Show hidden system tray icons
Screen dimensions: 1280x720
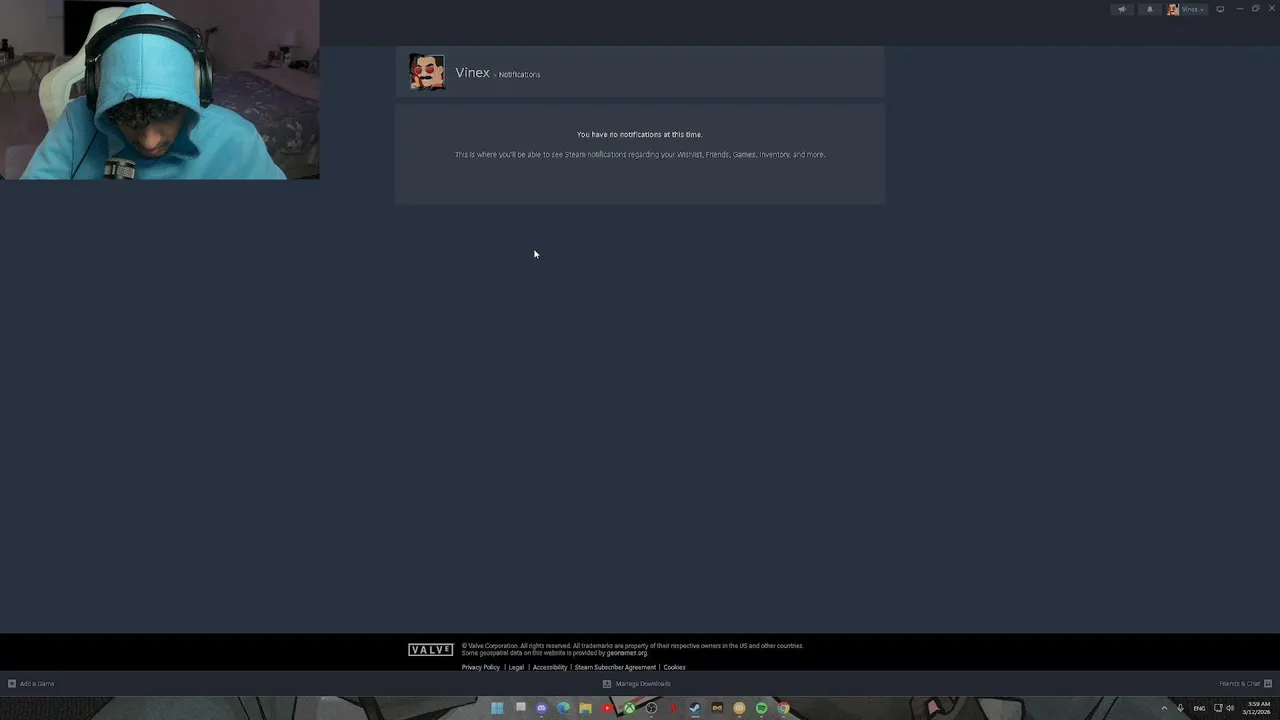point(1164,708)
